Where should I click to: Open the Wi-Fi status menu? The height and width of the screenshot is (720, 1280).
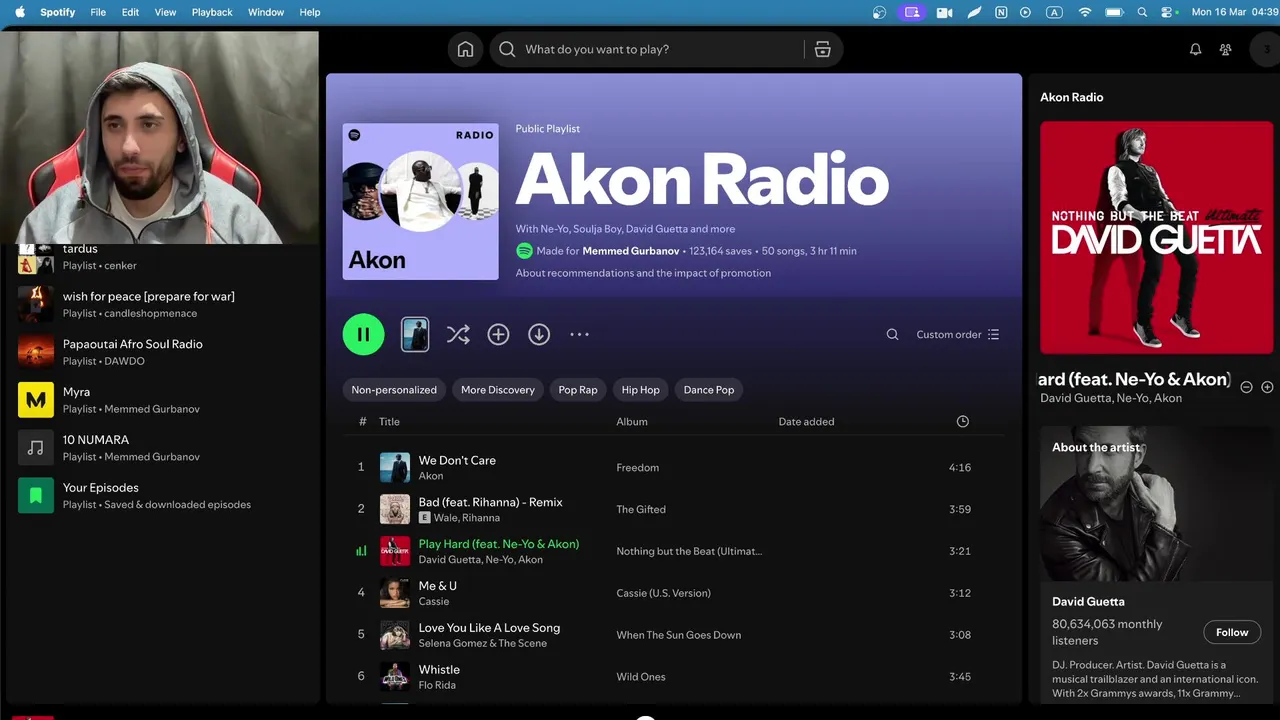click(x=1085, y=12)
